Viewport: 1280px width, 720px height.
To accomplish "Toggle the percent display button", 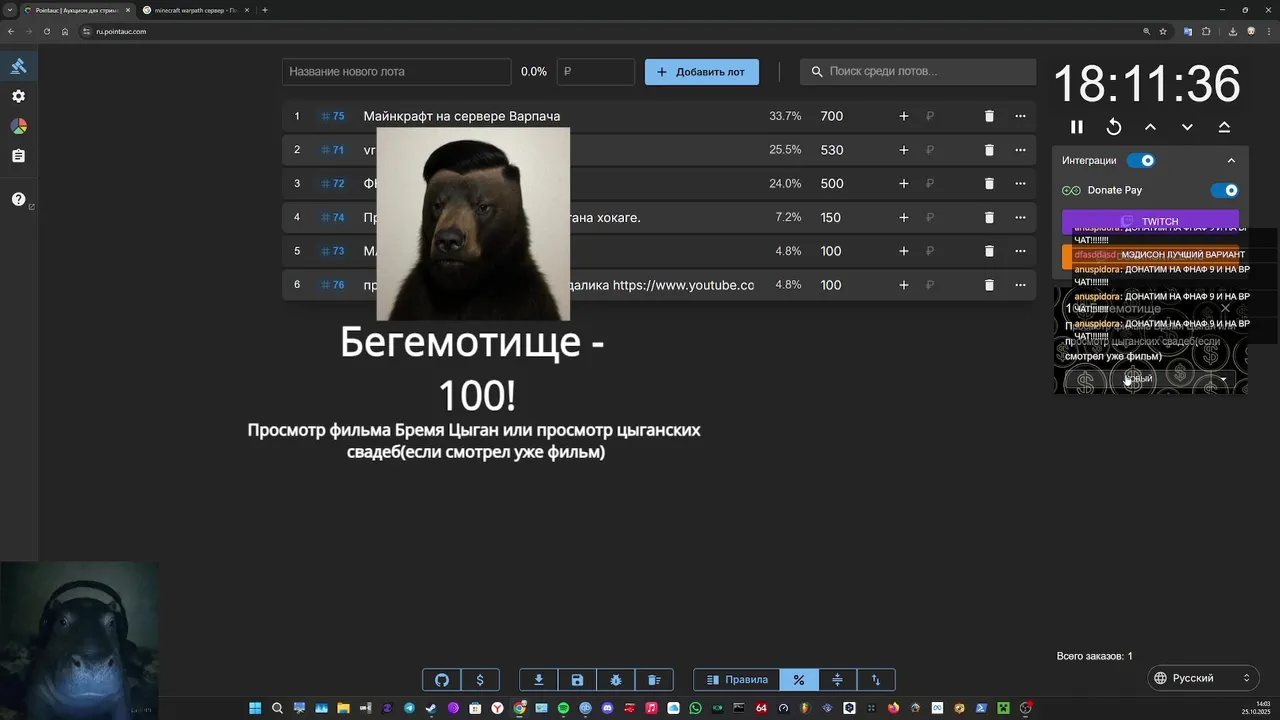I will click(799, 680).
